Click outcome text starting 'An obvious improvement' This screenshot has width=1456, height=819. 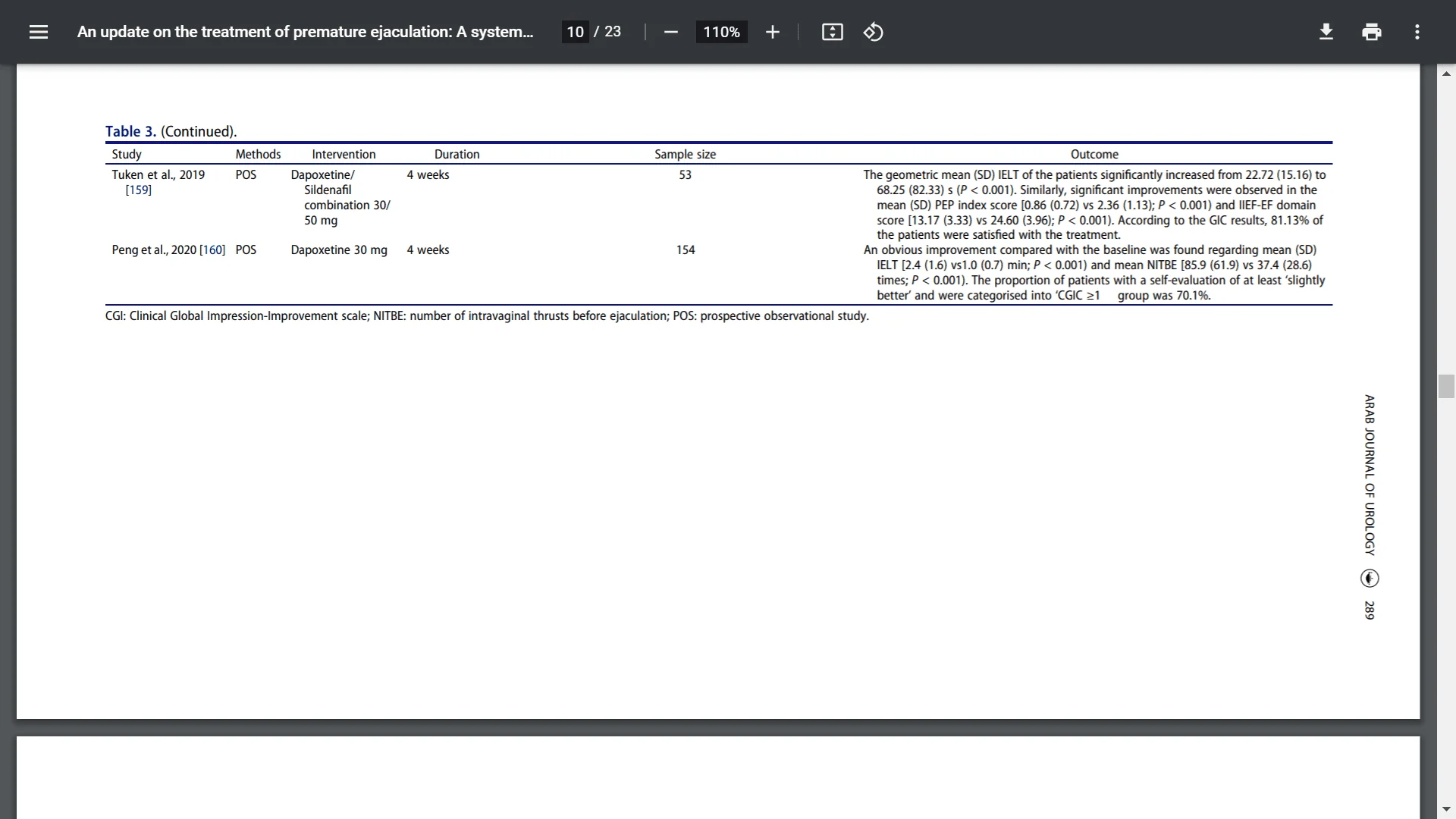click(x=1094, y=272)
